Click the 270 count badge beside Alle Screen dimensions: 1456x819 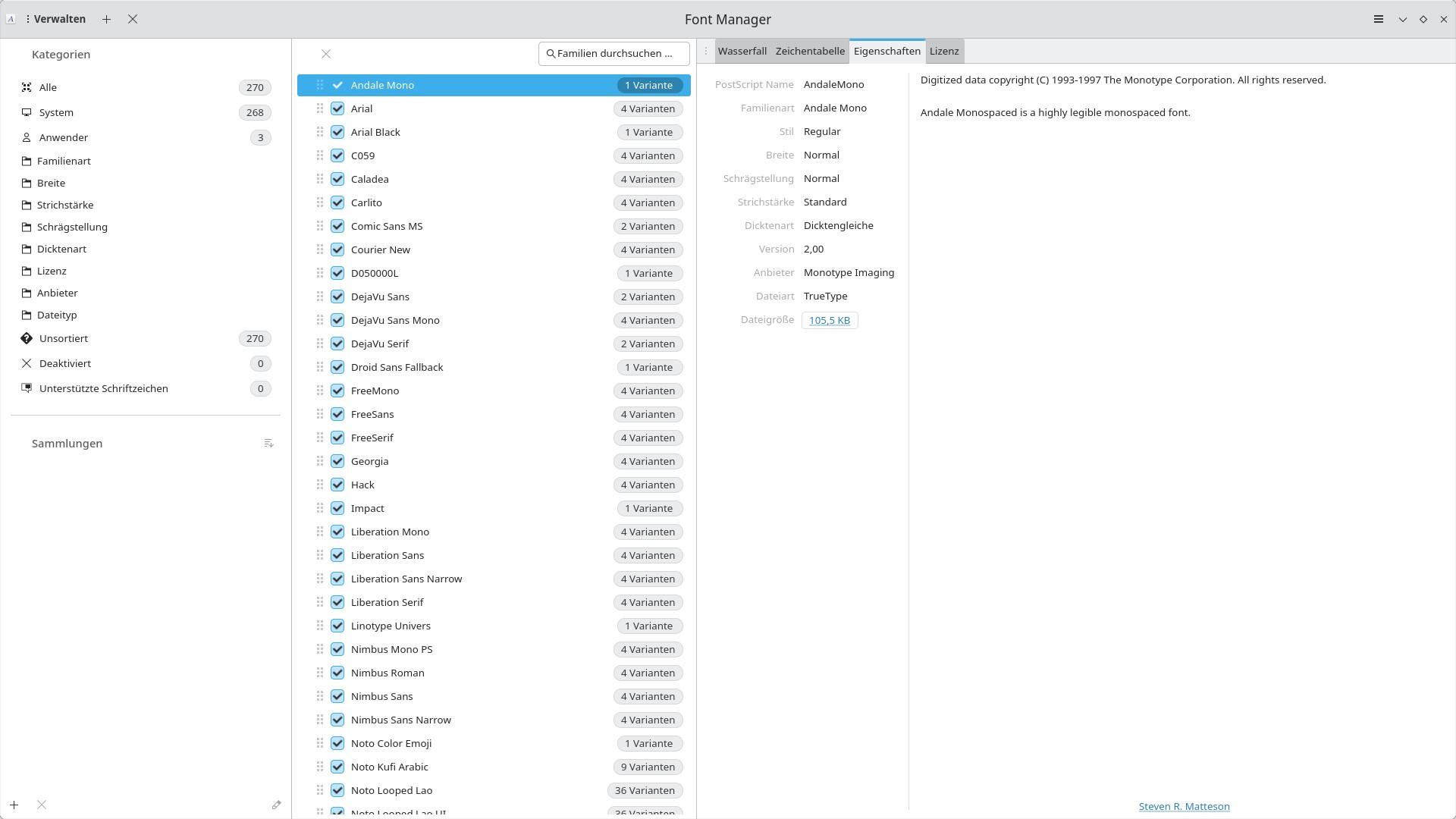coord(255,87)
